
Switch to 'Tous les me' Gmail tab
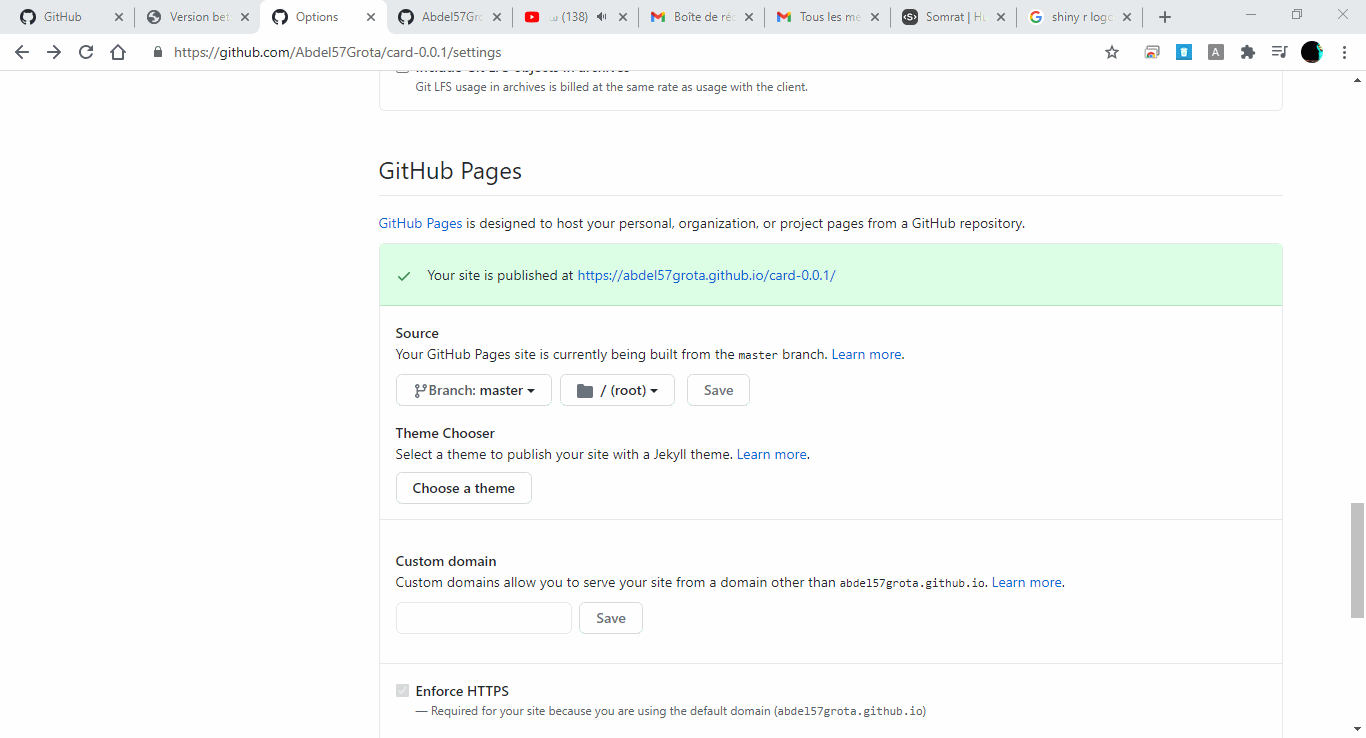pyautogui.click(x=826, y=17)
